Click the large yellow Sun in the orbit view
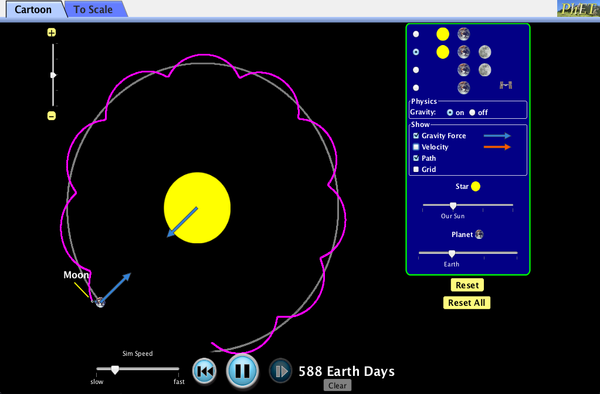Viewport: 600px width, 394px height. tap(197, 208)
